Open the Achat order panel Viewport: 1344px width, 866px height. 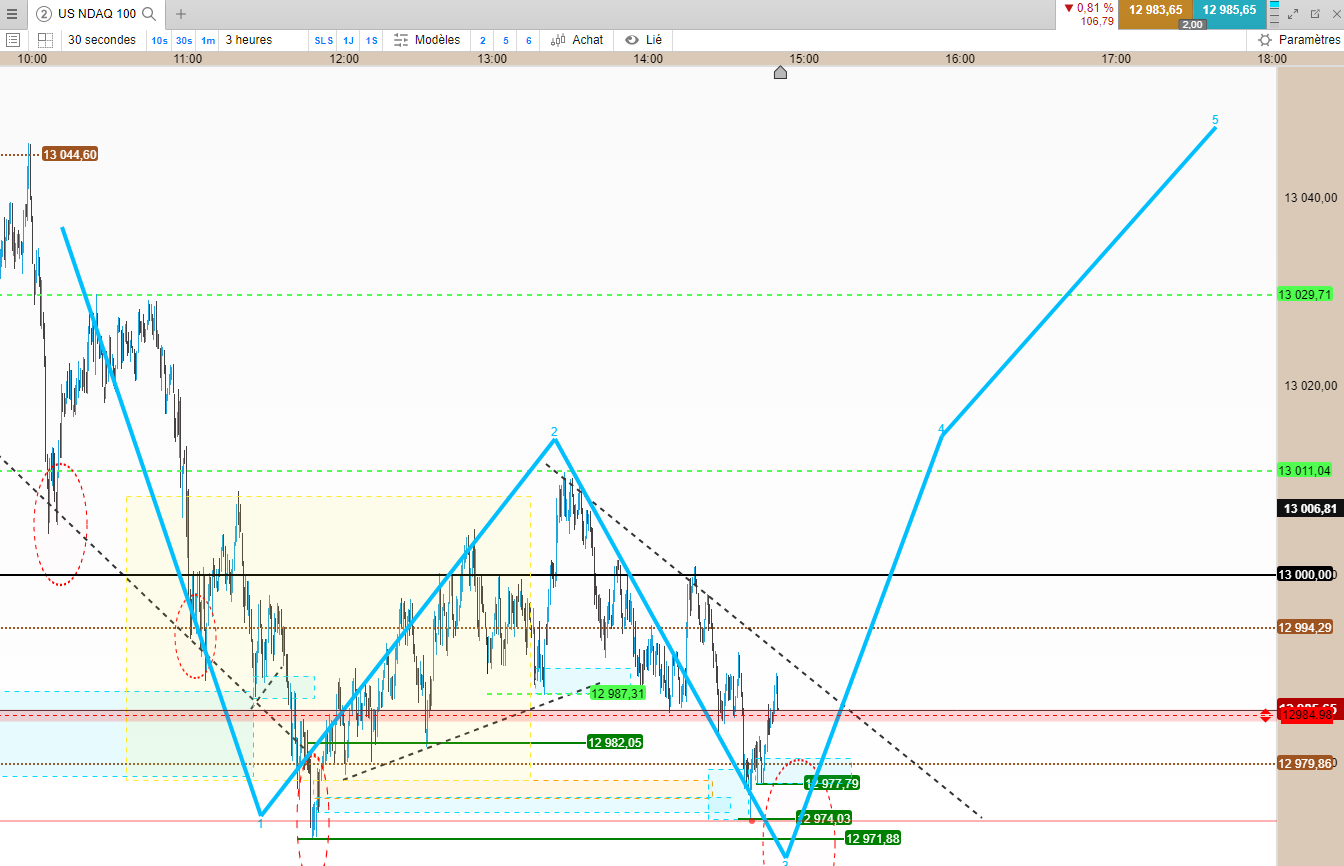pos(577,40)
